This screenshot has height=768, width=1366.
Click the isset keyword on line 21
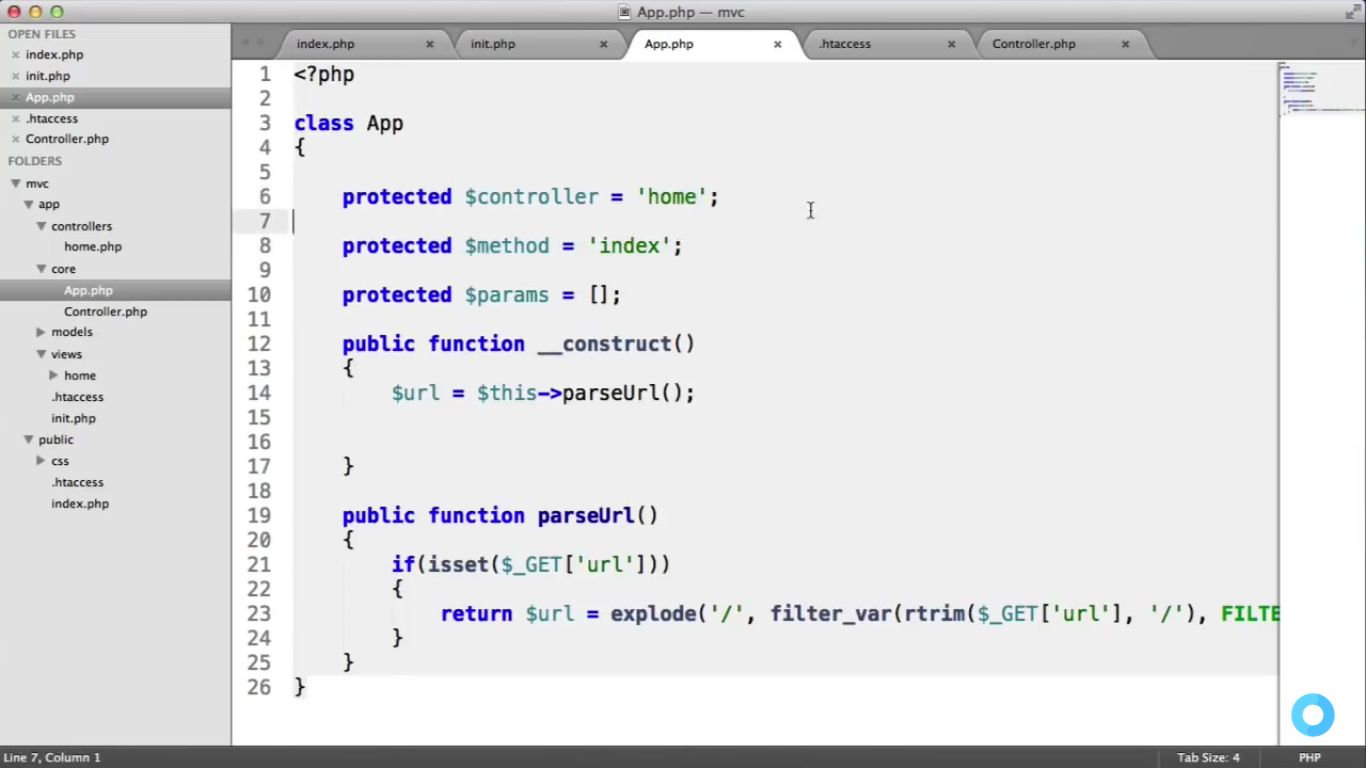(x=458, y=565)
